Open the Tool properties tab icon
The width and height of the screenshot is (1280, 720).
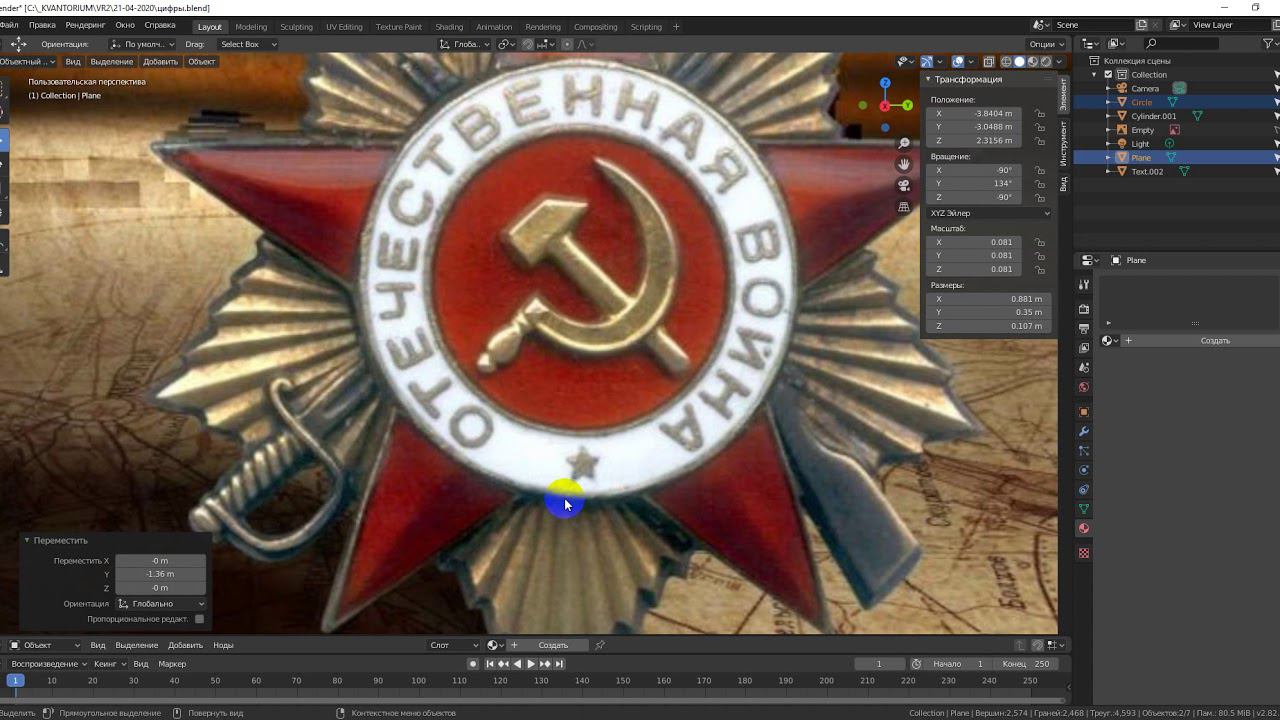coord(1084,285)
